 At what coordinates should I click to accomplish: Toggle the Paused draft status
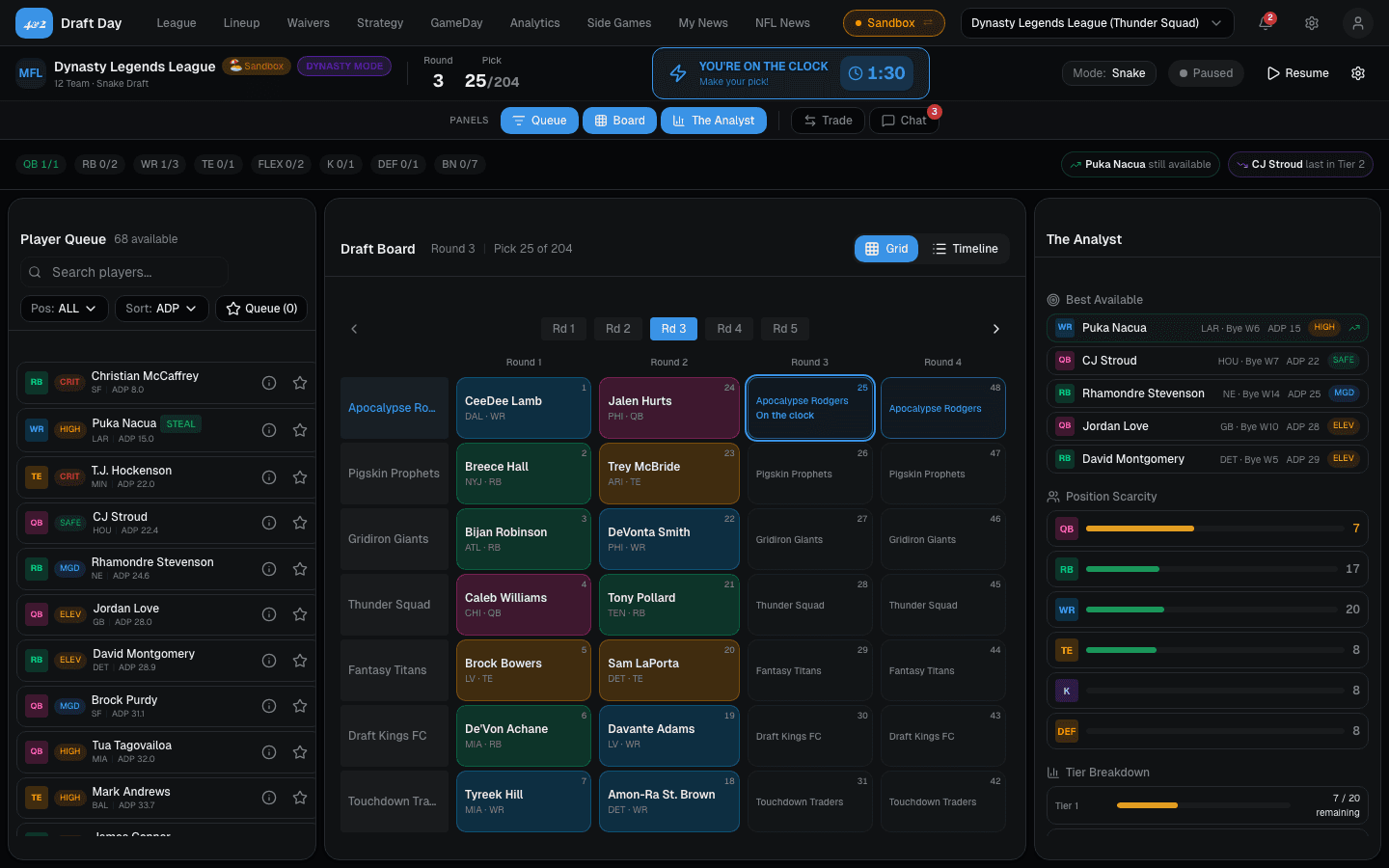[1206, 73]
